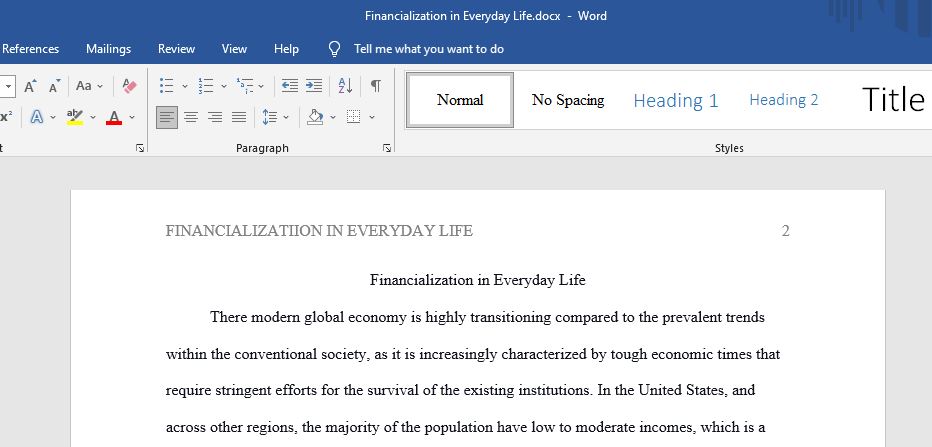
Task: Expand Text Effects dropdown arrow
Action: point(53,118)
